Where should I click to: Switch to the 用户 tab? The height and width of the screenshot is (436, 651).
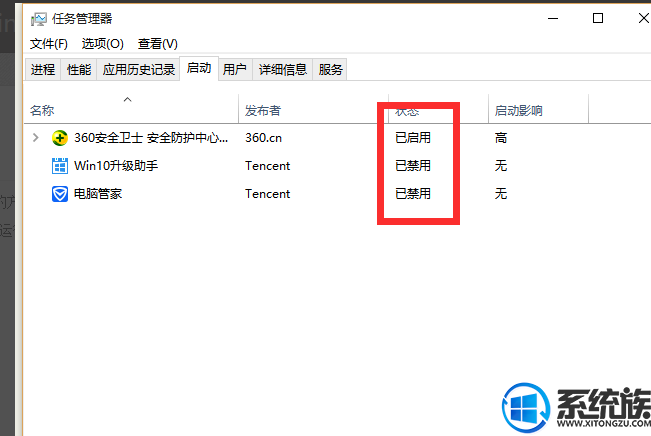point(235,69)
